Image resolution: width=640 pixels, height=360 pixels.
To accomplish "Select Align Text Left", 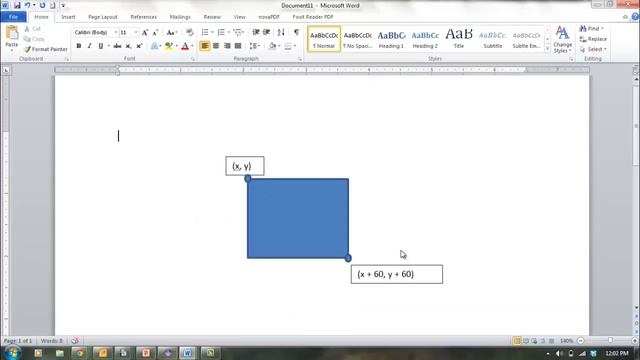I will tap(205, 46).
